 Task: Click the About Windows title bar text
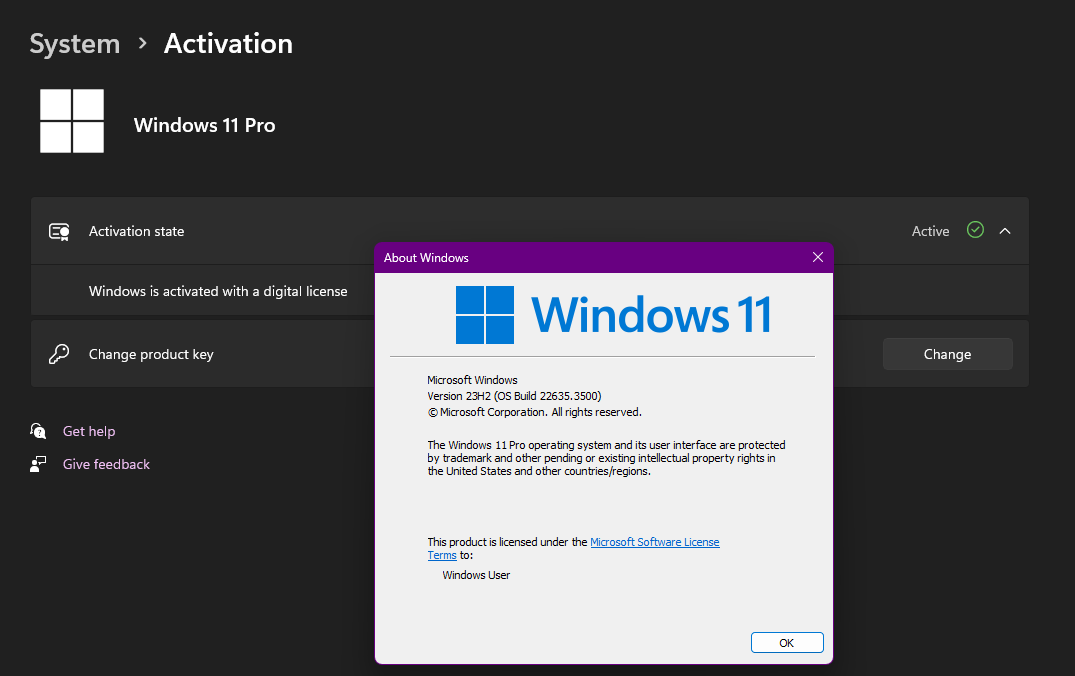click(x=426, y=258)
